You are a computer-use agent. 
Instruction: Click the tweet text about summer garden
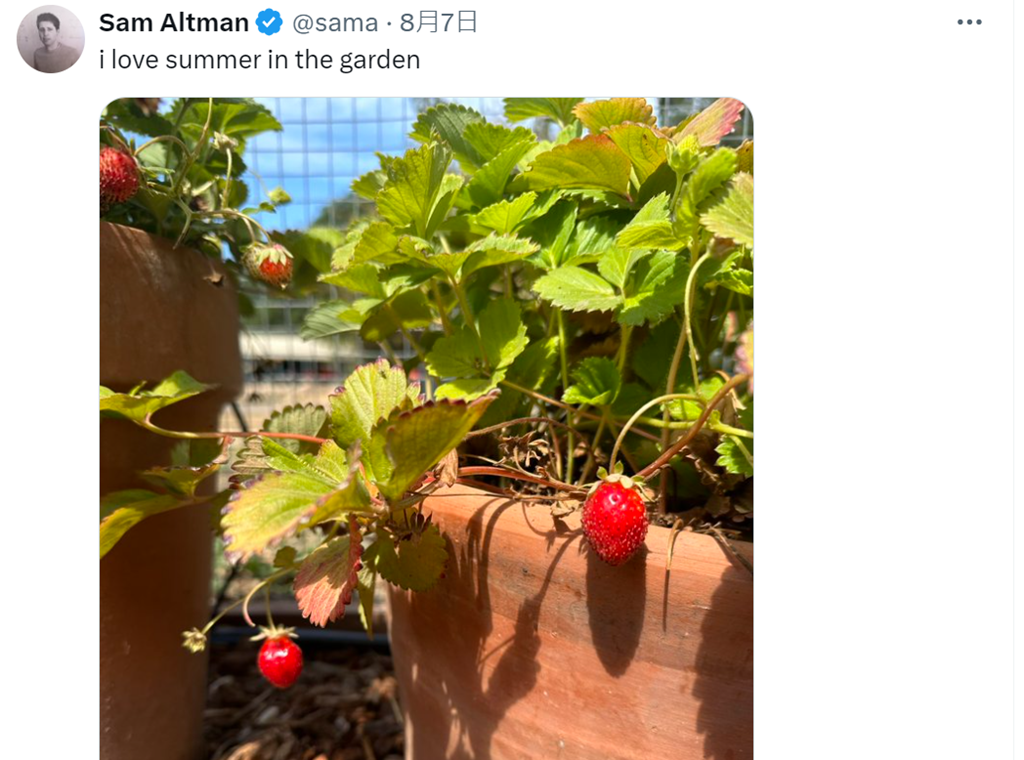tap(260, 59)
